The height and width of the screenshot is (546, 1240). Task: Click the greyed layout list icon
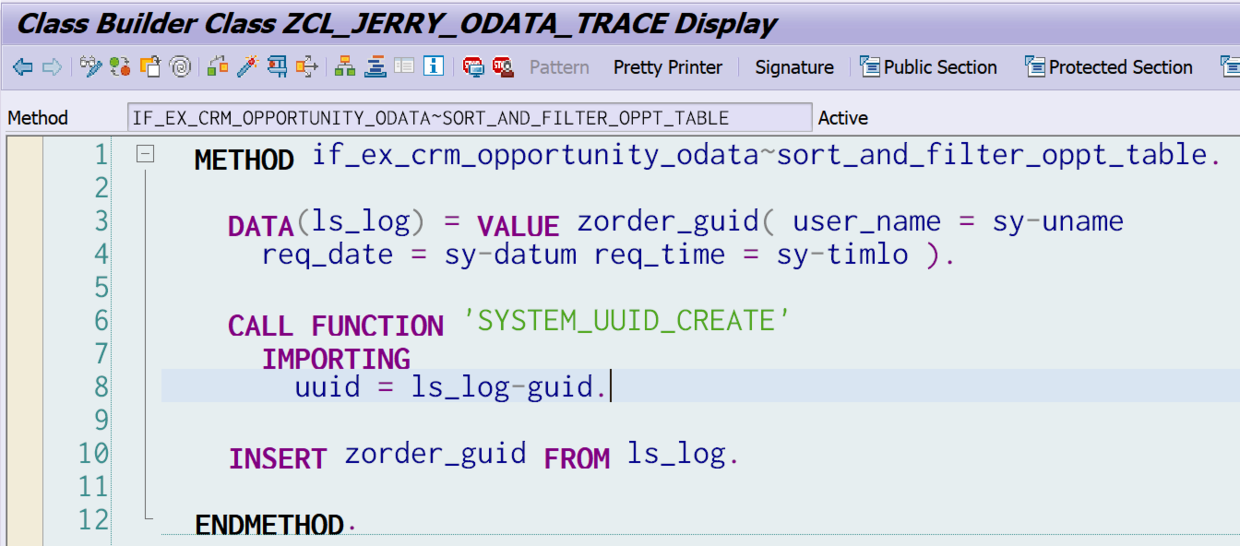pyautogui.click(x=404, y=67)
